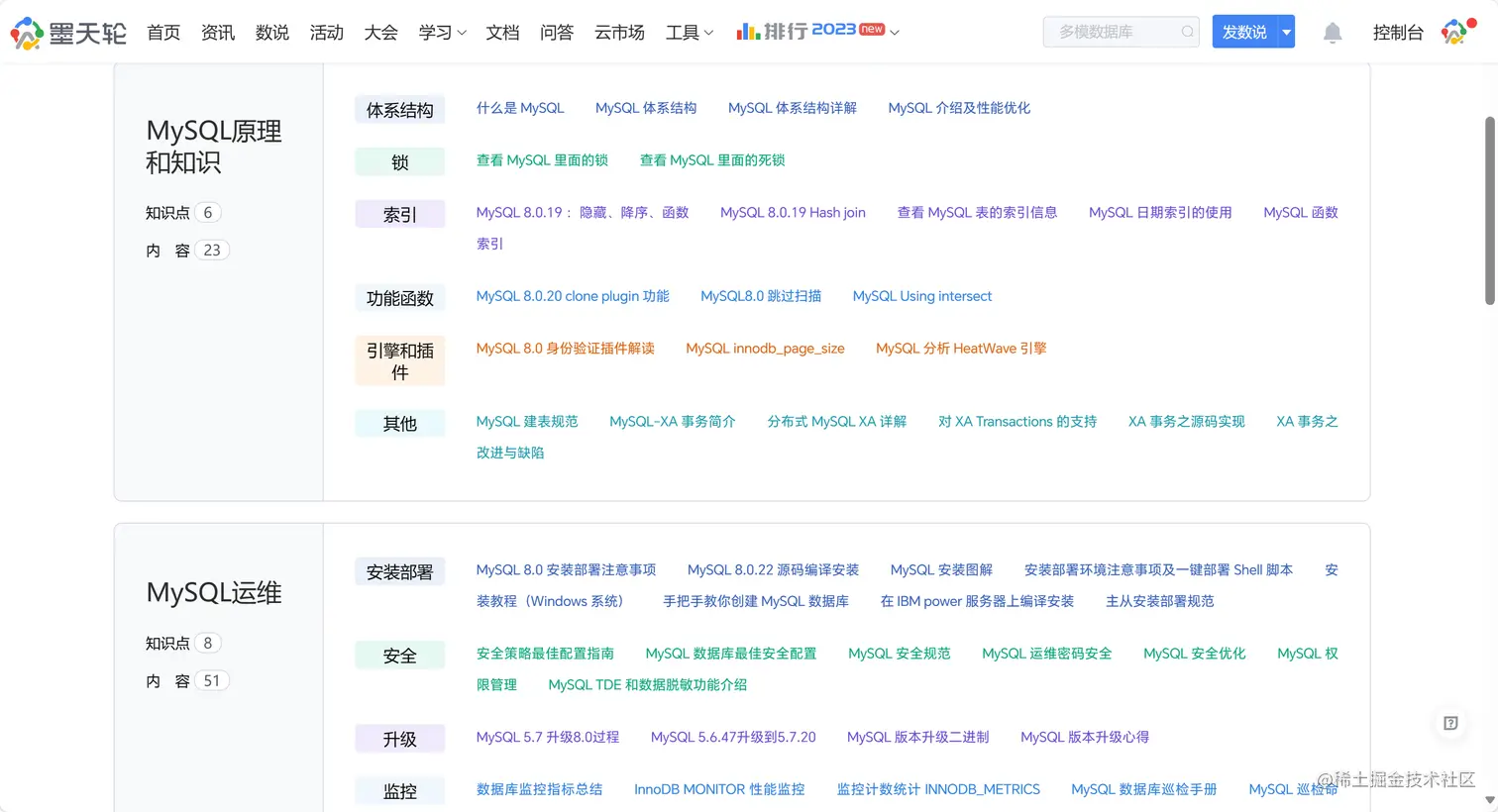The height and width of the screenshot is (812, 1498).
Task: Focus the 多模数据库 search field
Action: coord(1121,32)
